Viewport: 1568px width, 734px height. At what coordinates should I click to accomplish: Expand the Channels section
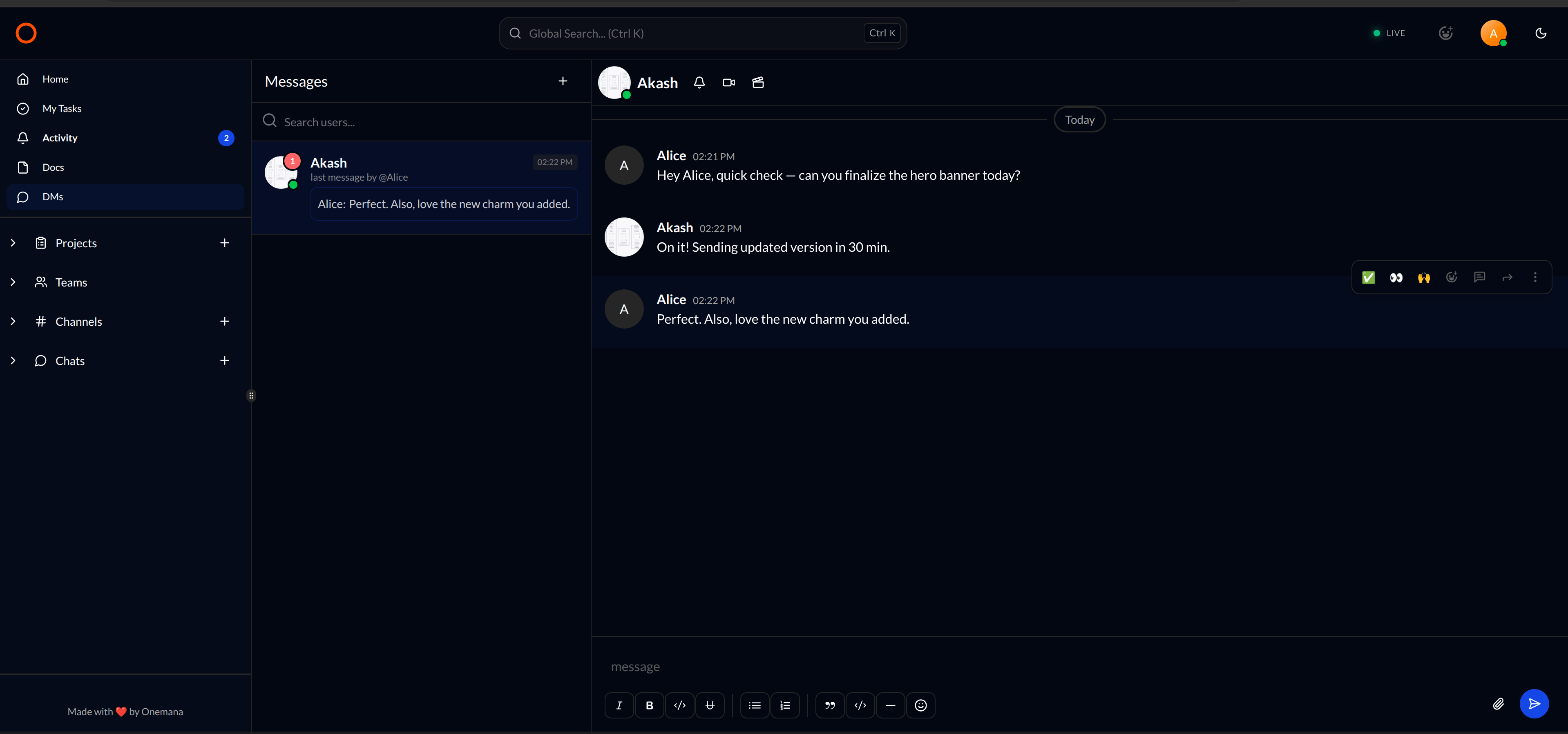pyautogui.click(x=13, y=322)
